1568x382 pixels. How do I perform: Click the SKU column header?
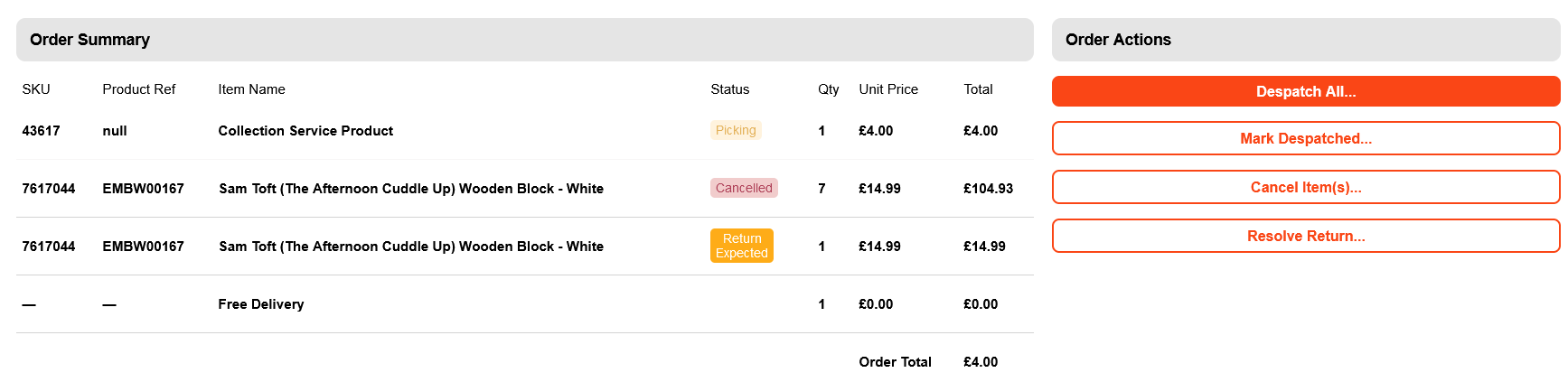[36, 89]
